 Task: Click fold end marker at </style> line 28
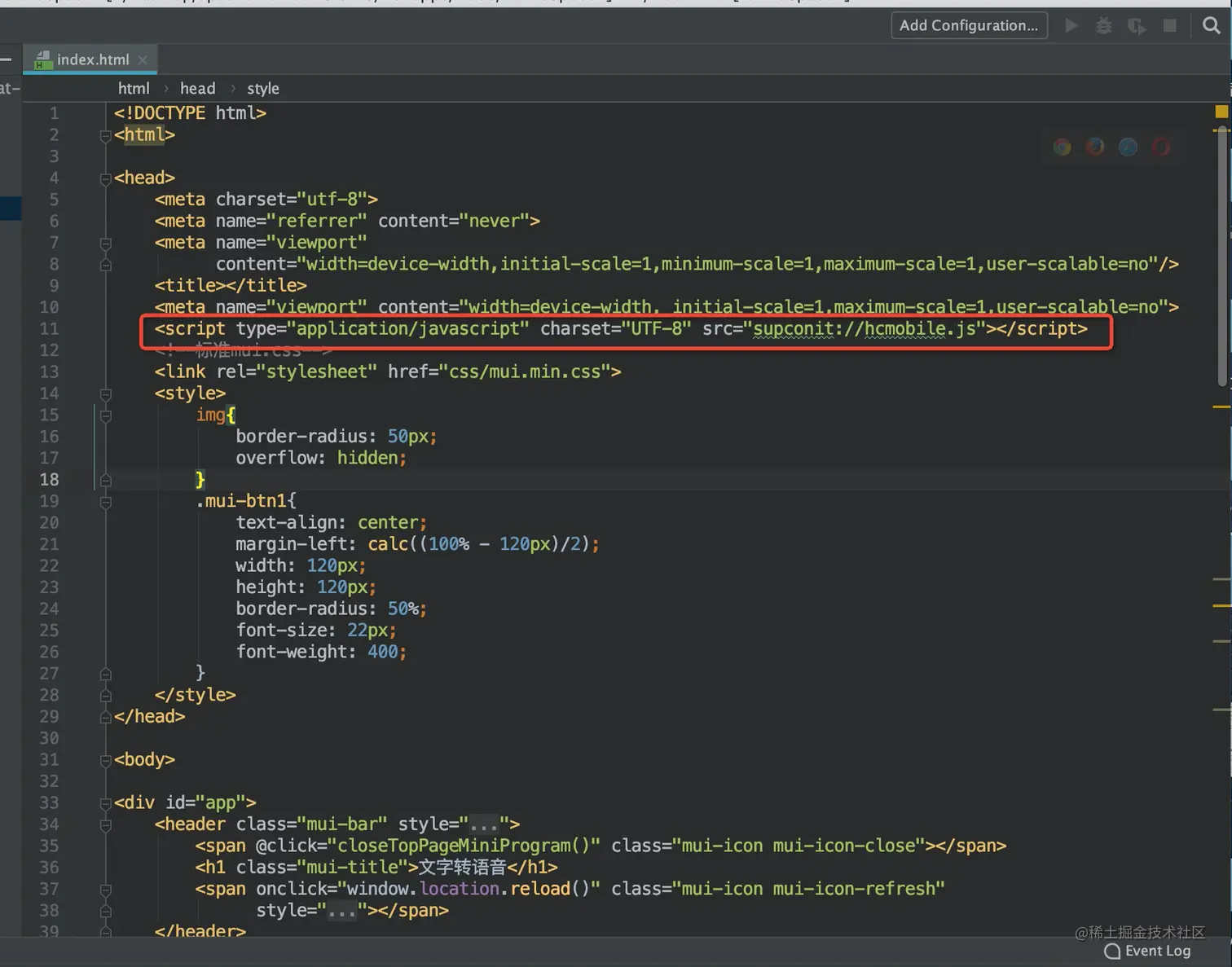[105, 696]
